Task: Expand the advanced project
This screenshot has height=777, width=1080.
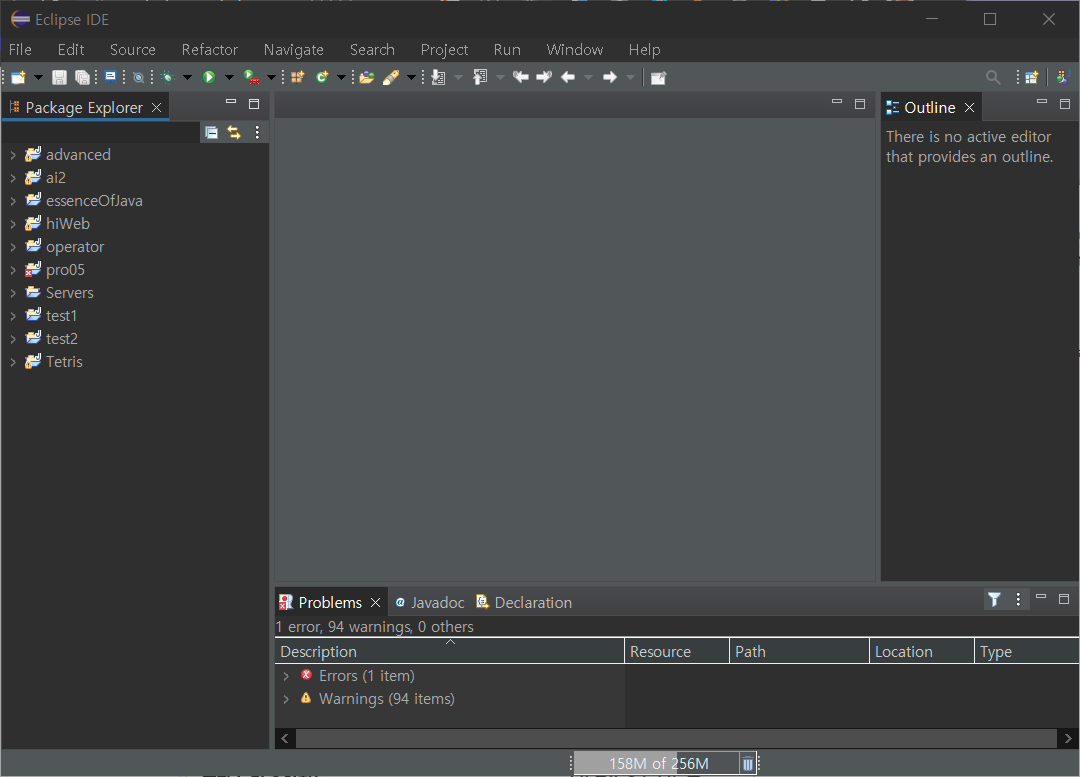Action: click(x=13, y=155)
